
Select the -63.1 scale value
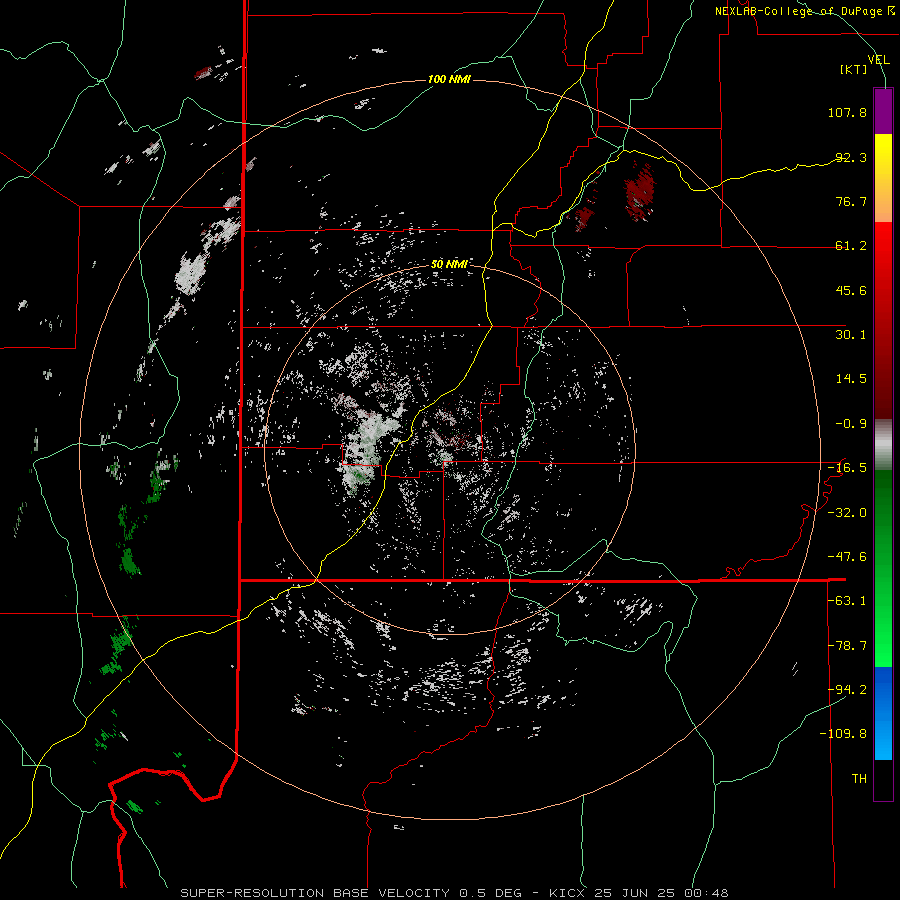[x=847, y=601]
